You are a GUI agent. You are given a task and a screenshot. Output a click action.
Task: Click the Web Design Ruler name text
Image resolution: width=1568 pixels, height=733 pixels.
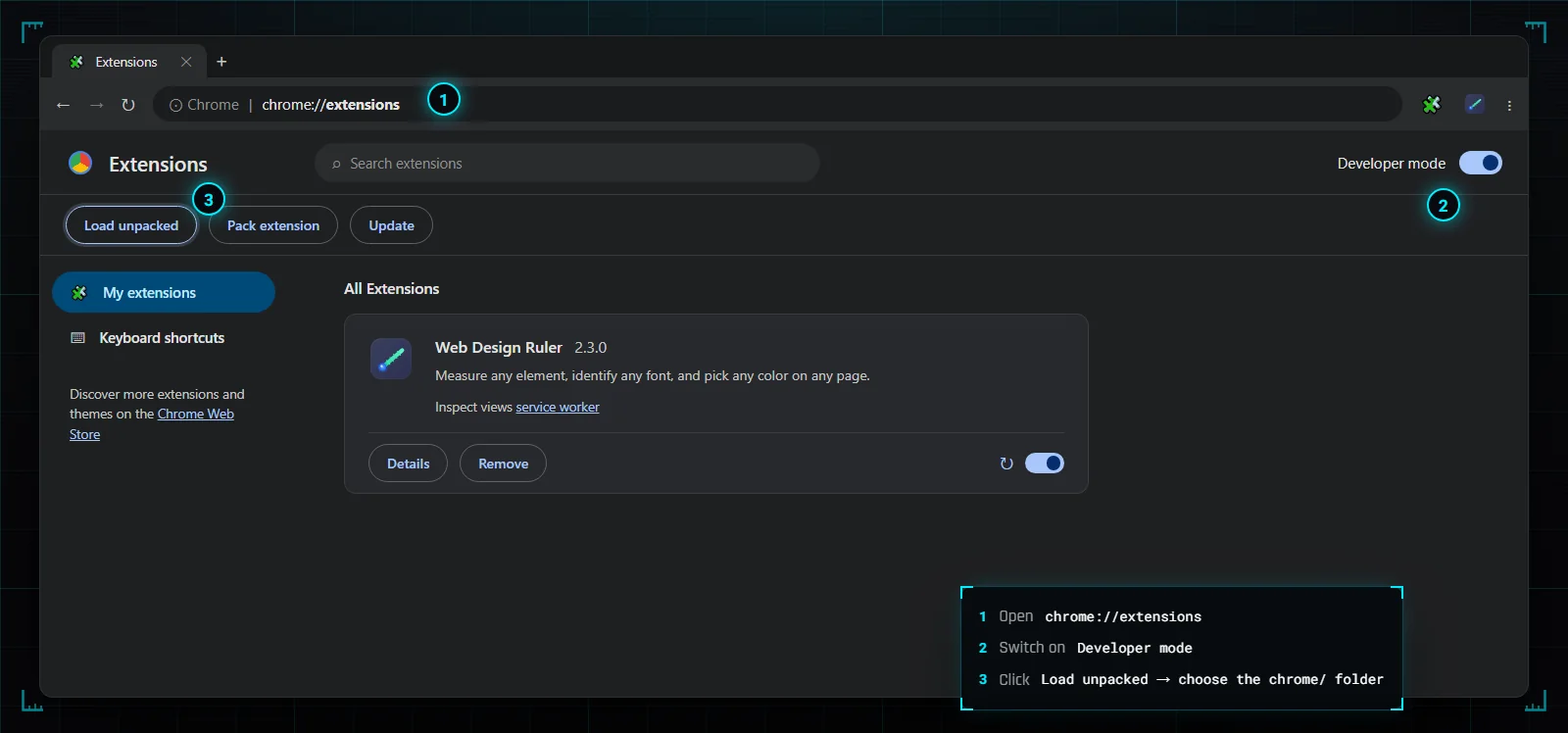[499, 347]
